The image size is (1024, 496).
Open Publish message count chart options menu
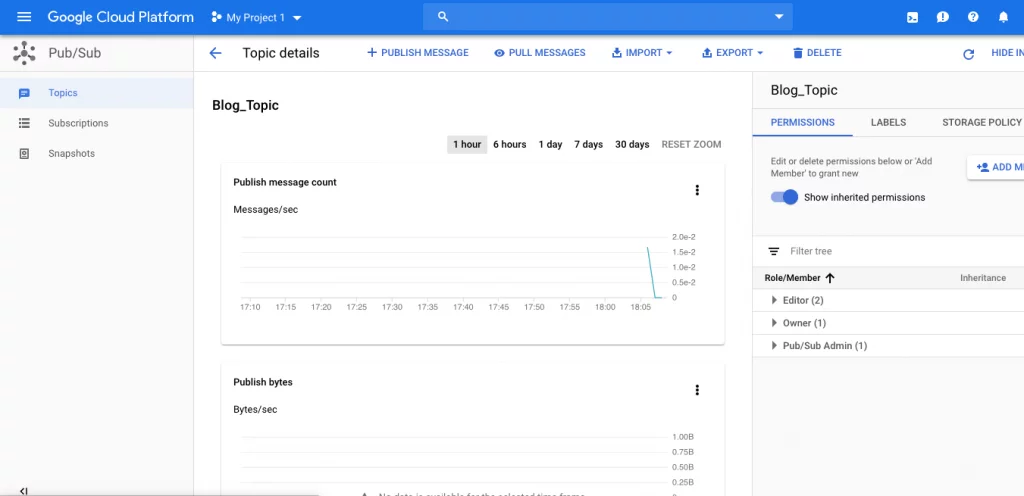(697, 190)
